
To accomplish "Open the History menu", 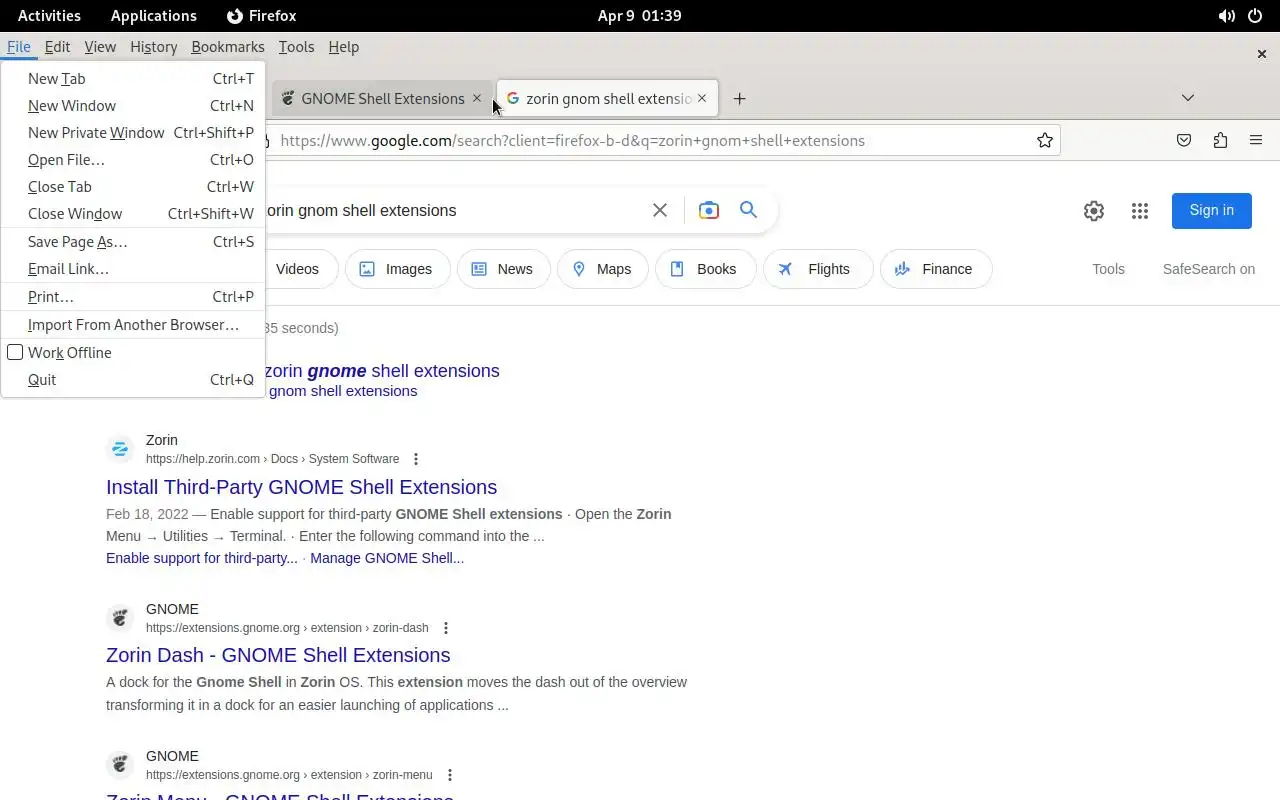I will 153,47.
